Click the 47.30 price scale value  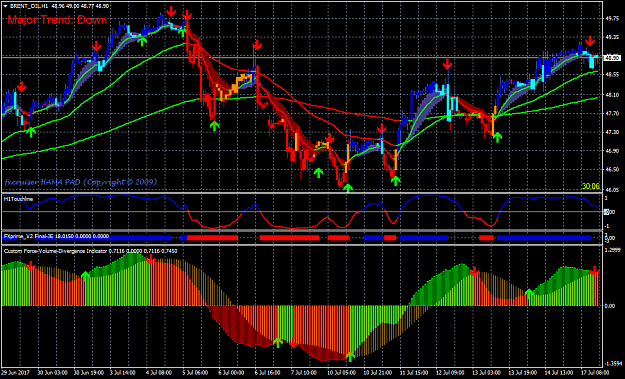click(x=612, y=132)
